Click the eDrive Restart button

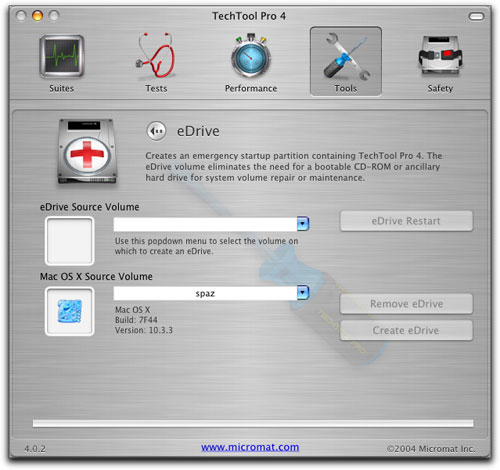click(x=406, y=221)
